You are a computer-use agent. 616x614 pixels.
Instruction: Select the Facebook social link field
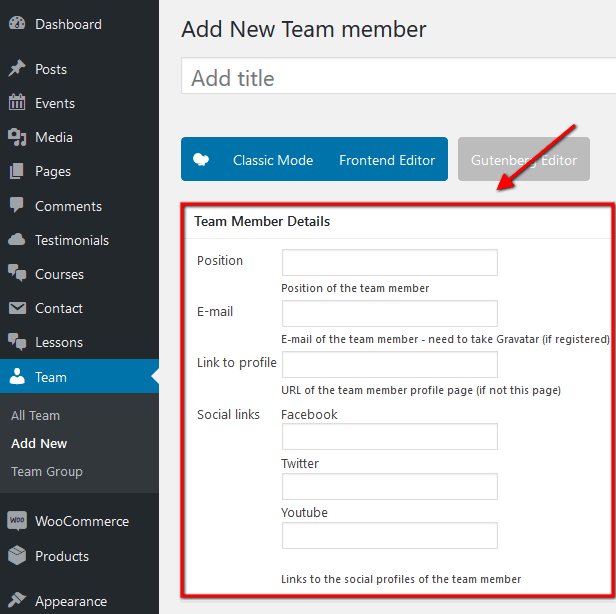390,436
